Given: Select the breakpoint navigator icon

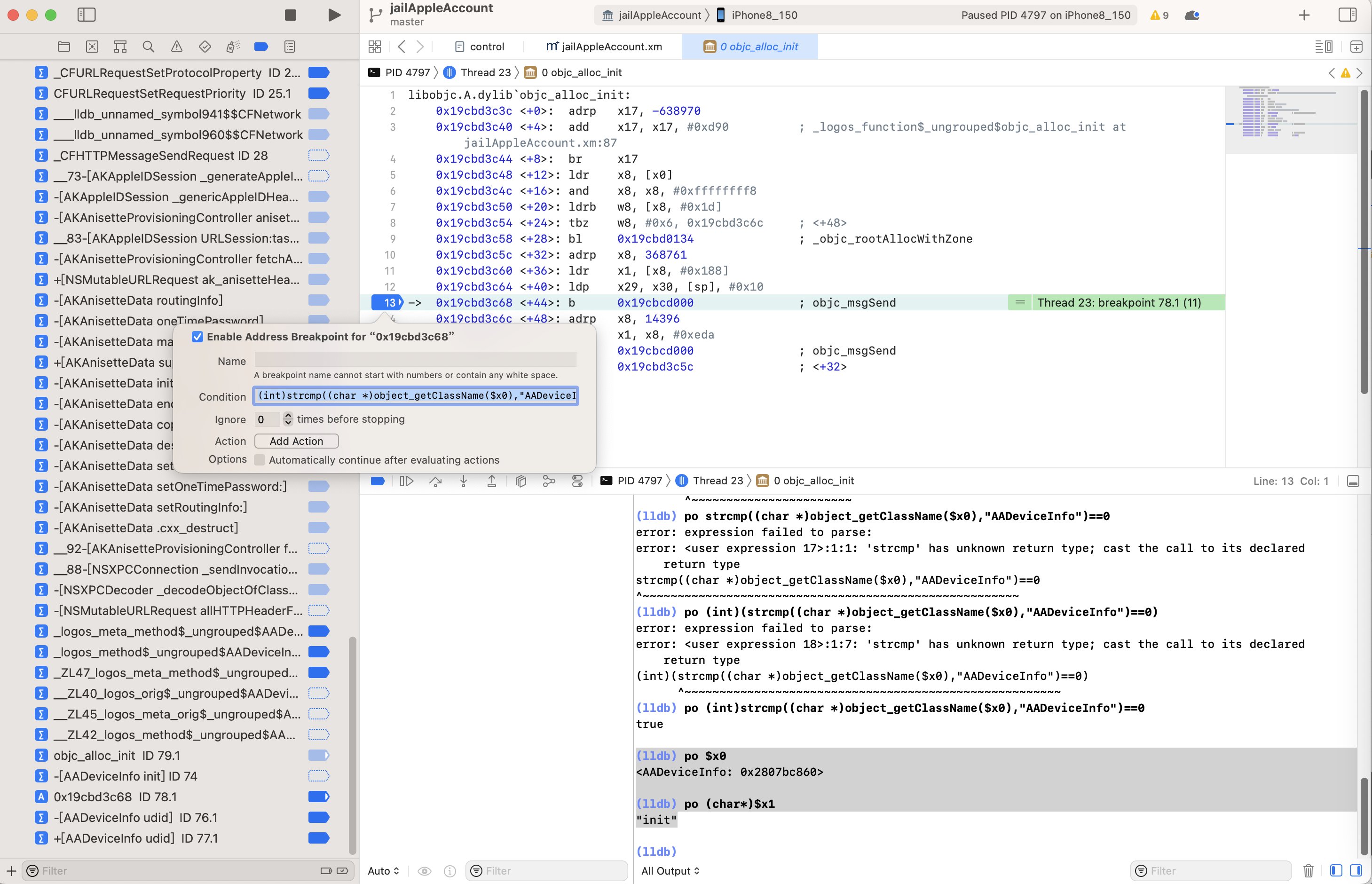Looking at the screenshot, I should click(261, 47).
